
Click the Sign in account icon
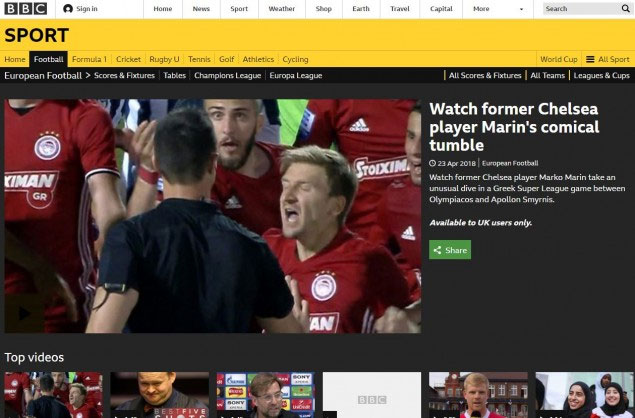click(x=68, y=9)
